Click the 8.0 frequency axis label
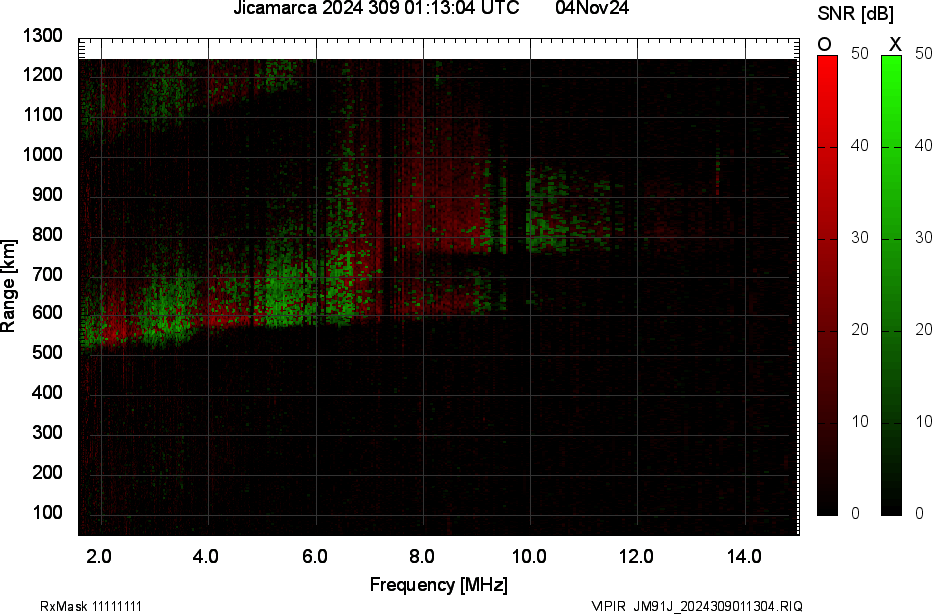 pyautogui.click(x=421, y=556)
